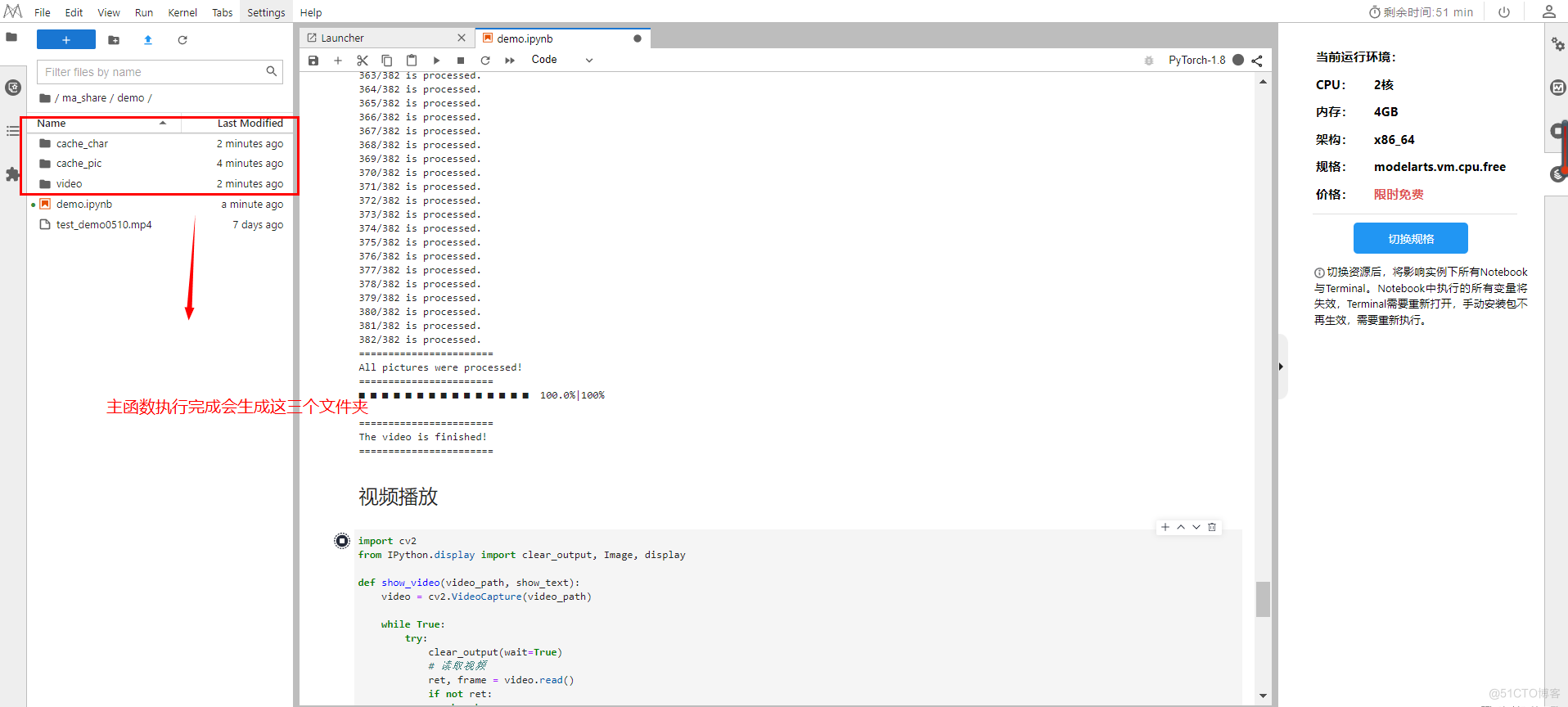Open the File menu

43,12
